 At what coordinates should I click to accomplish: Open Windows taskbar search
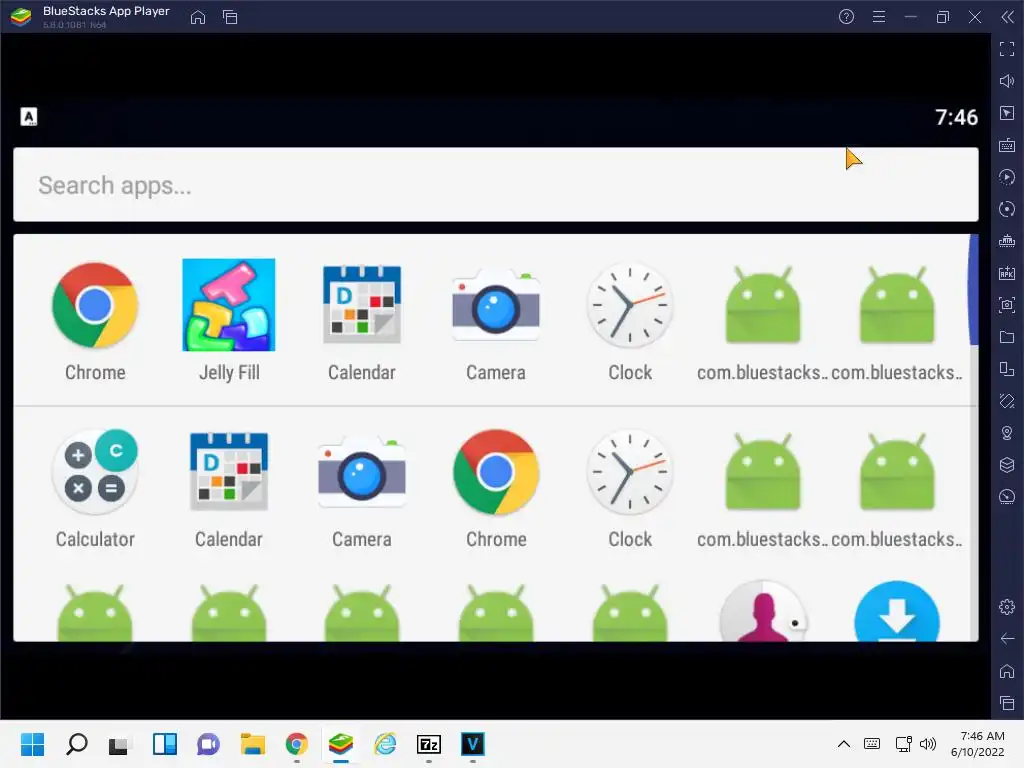(77, 744)
